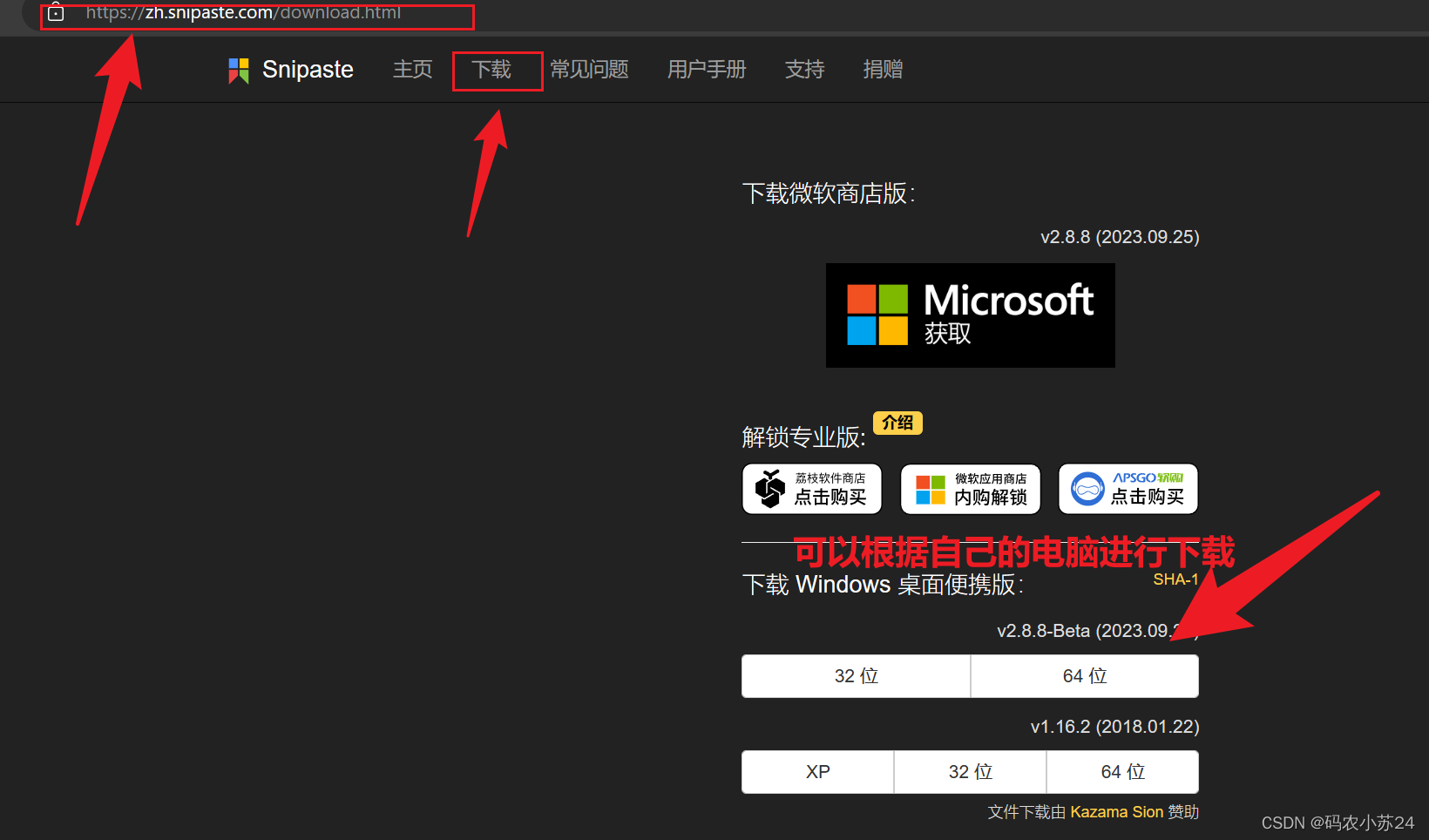Viewport: 1429px width, 840px height.
Task: Click the v2.8.8 (2023.09.25) version text
Action: 1120,237
